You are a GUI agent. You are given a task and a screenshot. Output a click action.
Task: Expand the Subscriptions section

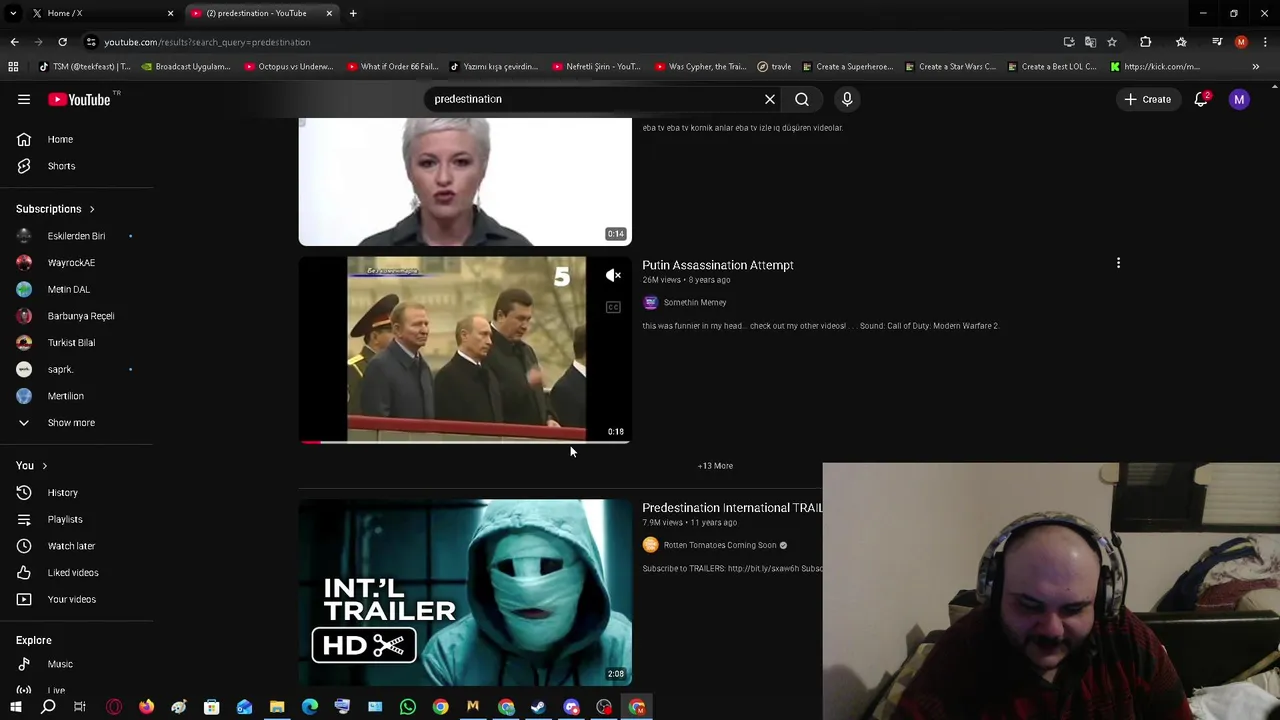55,209
